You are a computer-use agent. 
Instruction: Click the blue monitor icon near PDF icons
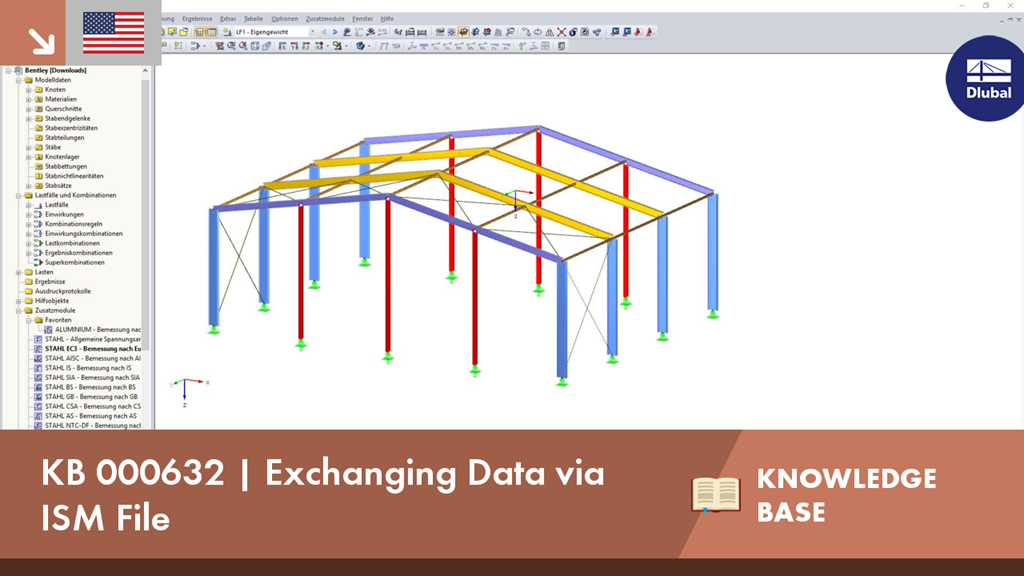(615, 32)
